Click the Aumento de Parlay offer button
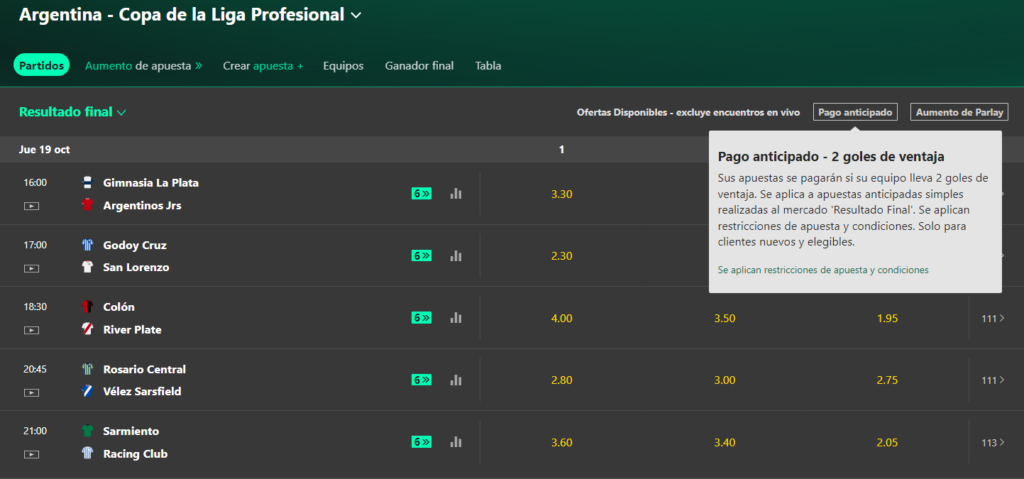The image size is (1024, 479). [x=959, y=112]
